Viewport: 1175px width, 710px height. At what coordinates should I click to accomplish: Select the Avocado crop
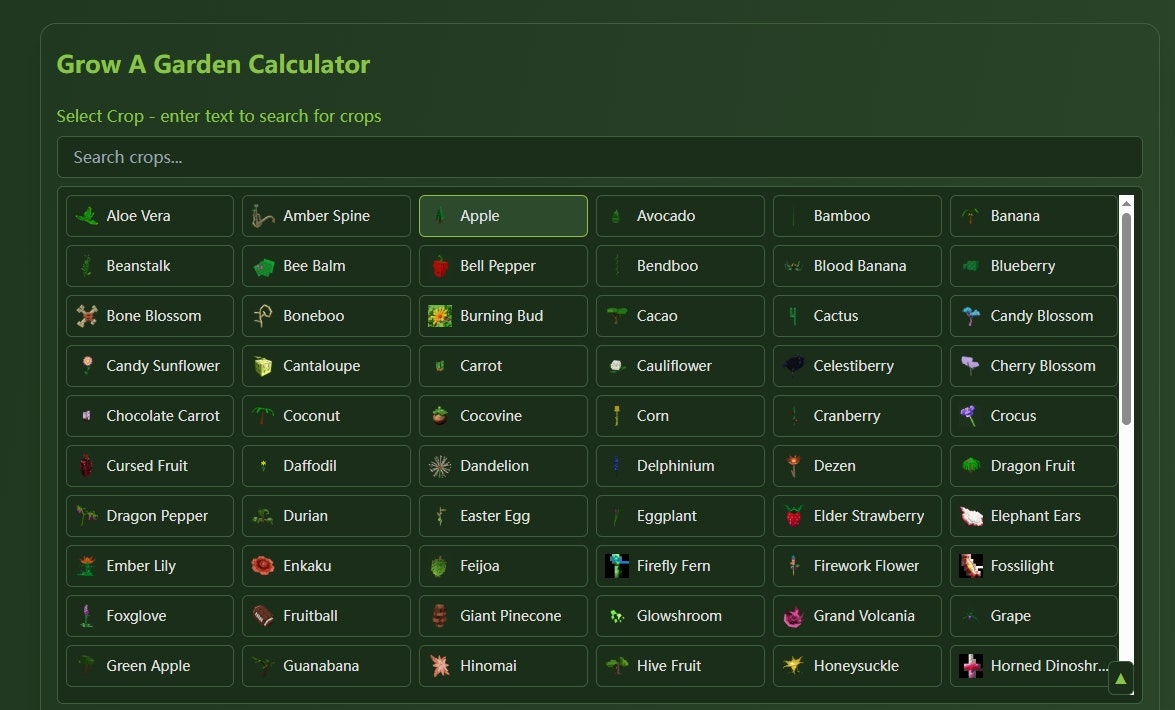[680, 215]
